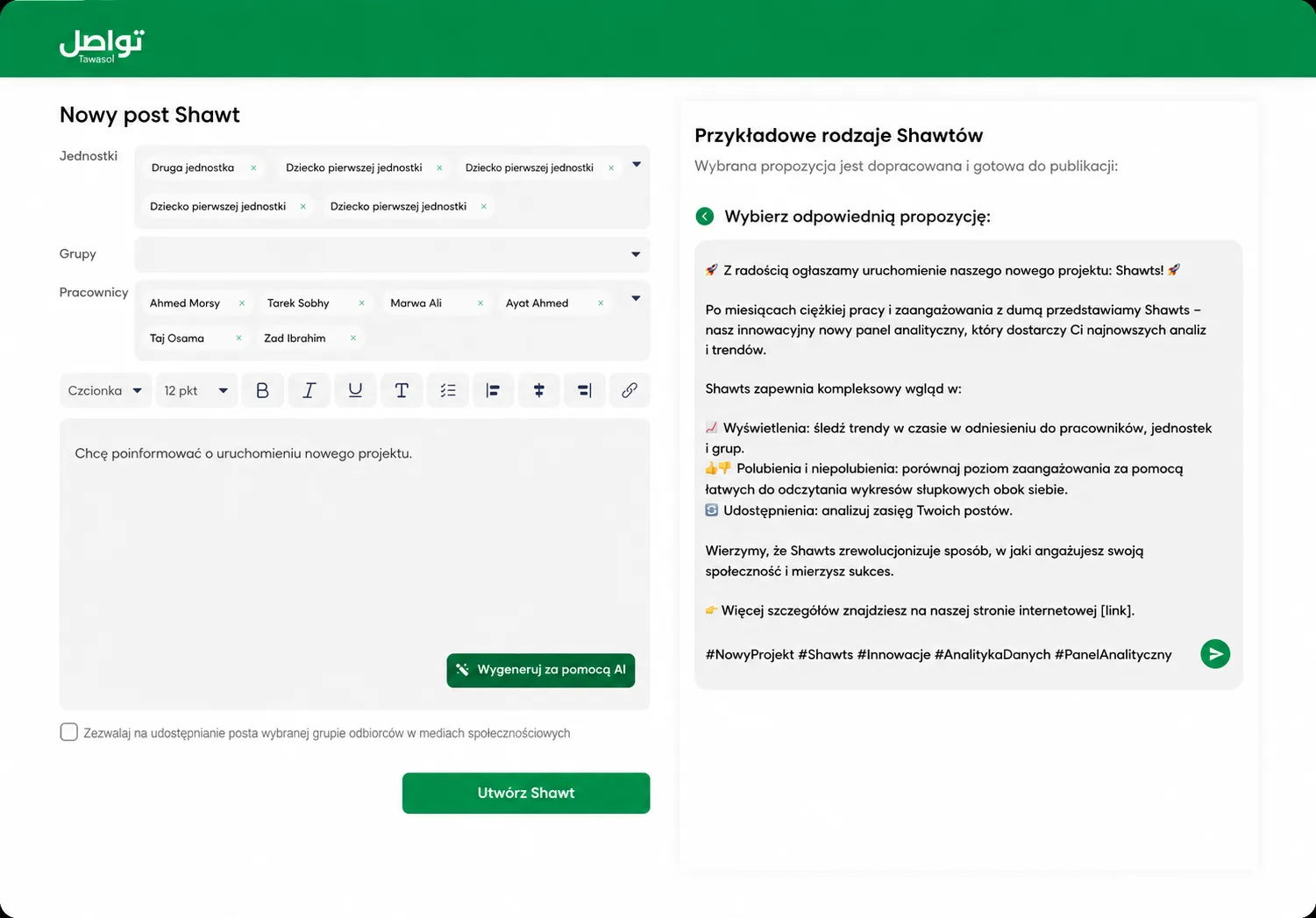Image resolution: width=1316 pixels, height=918 pixels.
Task: Click the 'Pracownicy' field label
Action: (x=94, y=293)
